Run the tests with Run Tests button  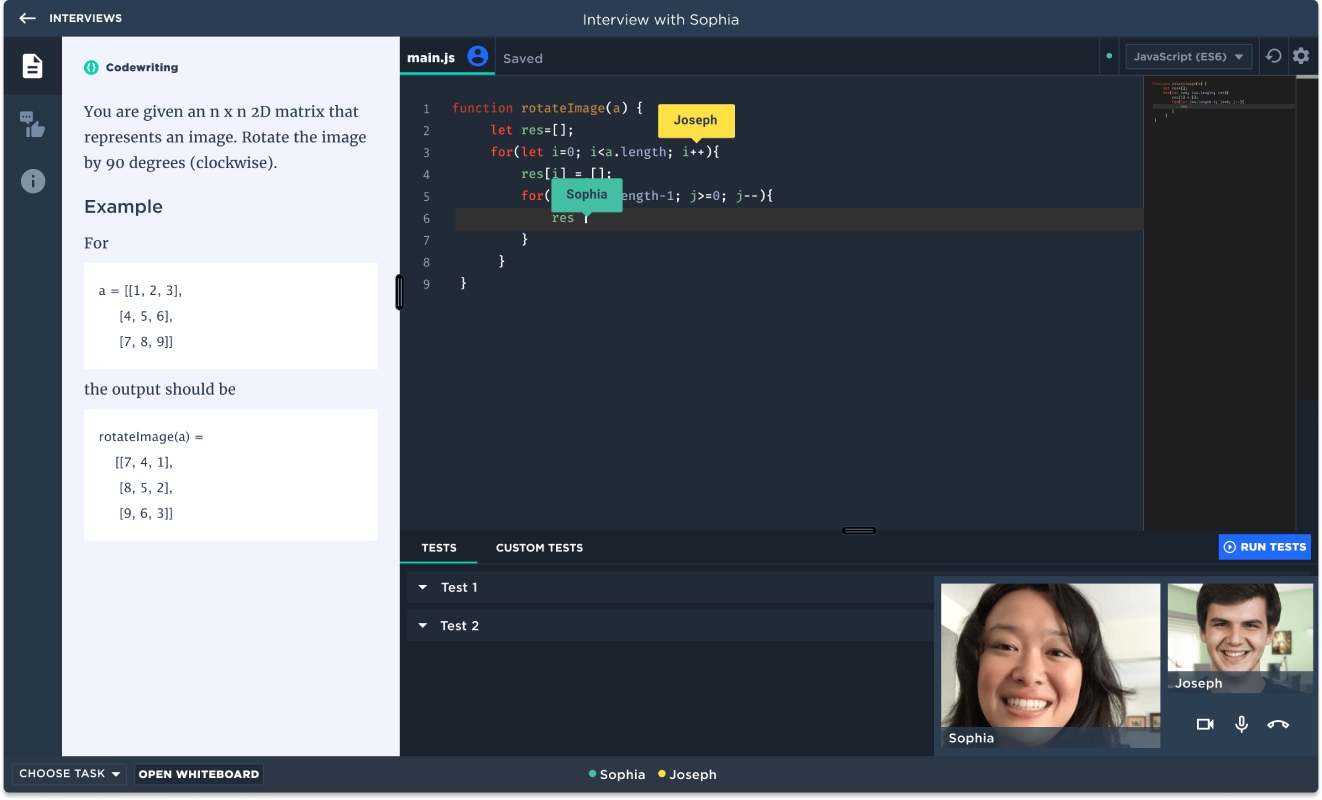[x=1265, y=547]
